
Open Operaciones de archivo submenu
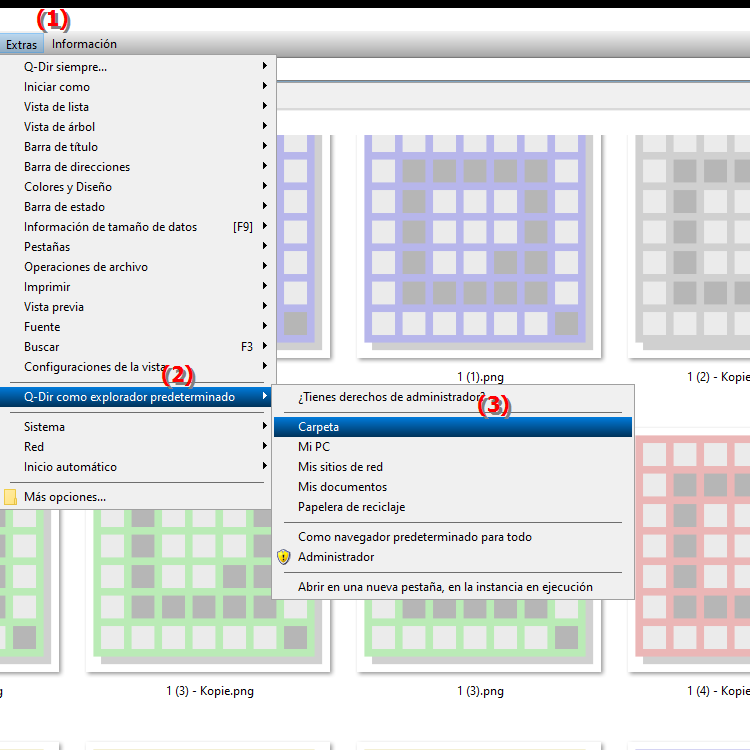(138, 267)
